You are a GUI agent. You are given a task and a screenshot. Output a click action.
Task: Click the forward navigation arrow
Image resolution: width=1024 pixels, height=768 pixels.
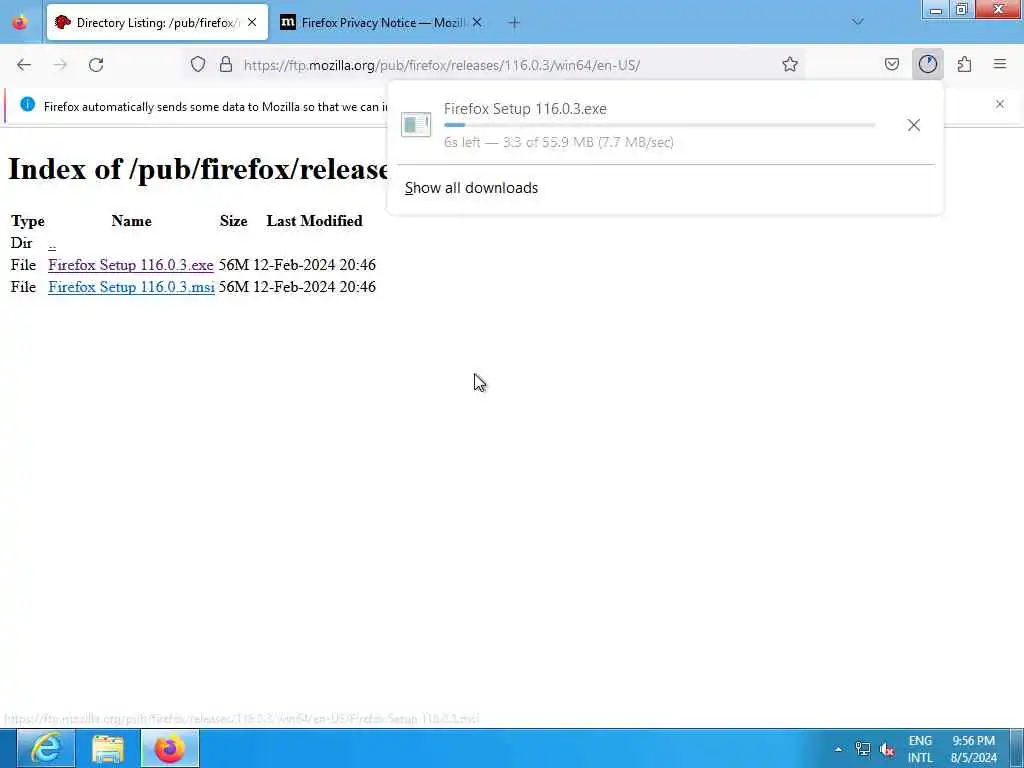pyautogui.click(x=60, y=65)
